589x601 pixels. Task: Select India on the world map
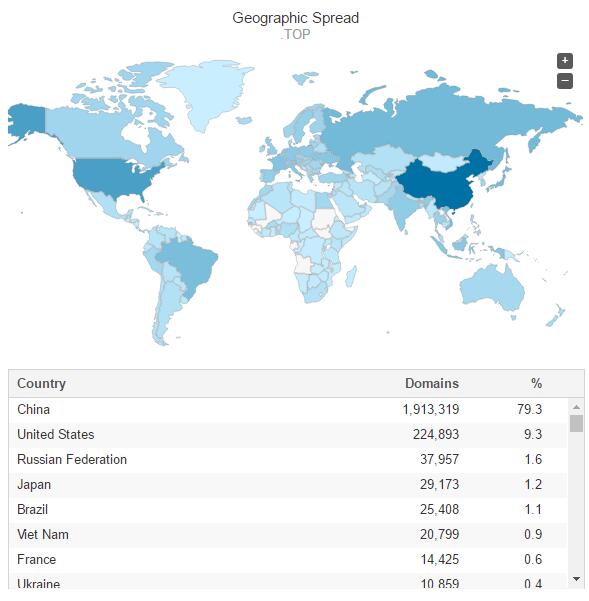(406, 209)
